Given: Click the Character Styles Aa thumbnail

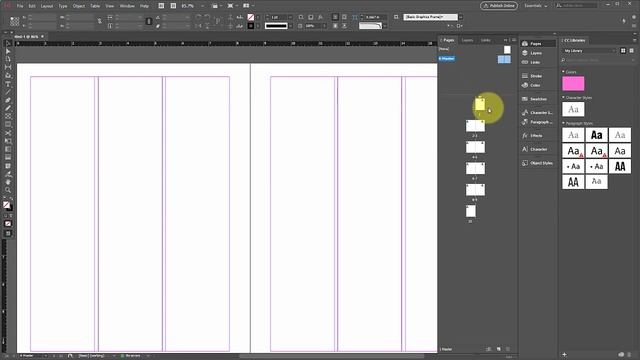Looking at the screenshot, I should [x=573, y=109].
